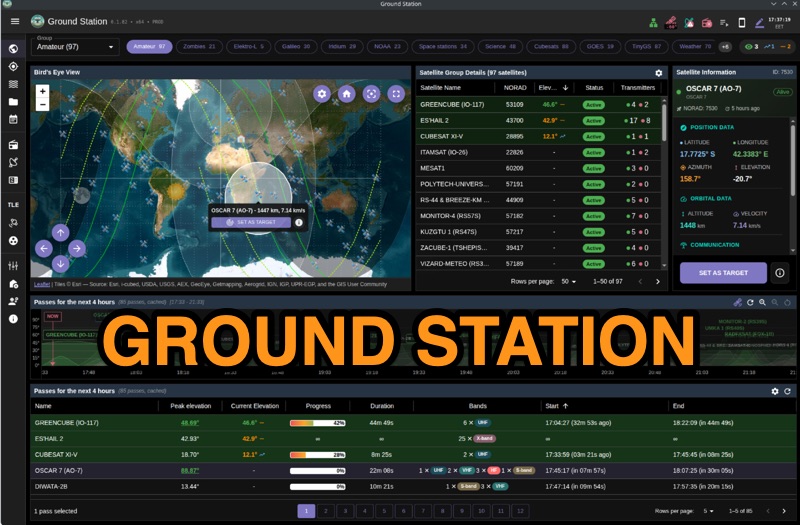Screen dimensions: 800x525
Task: Open the TLE item in left sidebar
Action: pyautogui.click(x=13, y=203)
